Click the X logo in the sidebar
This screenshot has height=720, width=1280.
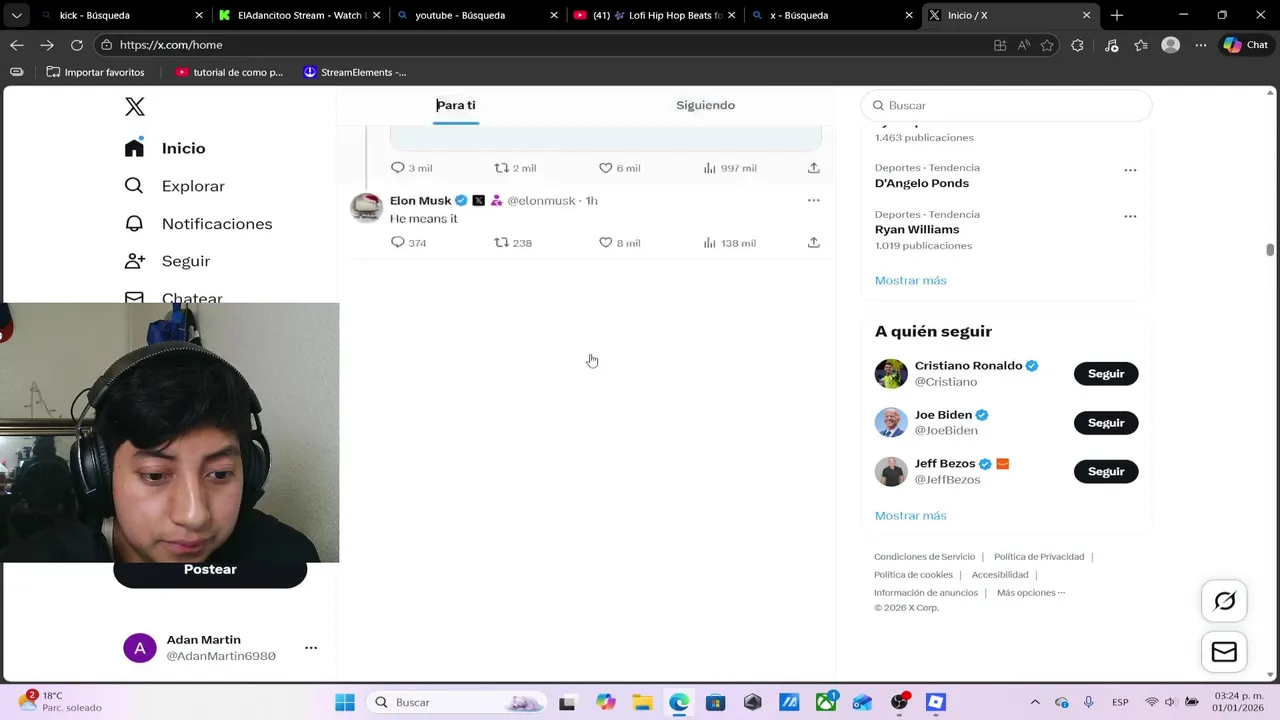(135, 107)
